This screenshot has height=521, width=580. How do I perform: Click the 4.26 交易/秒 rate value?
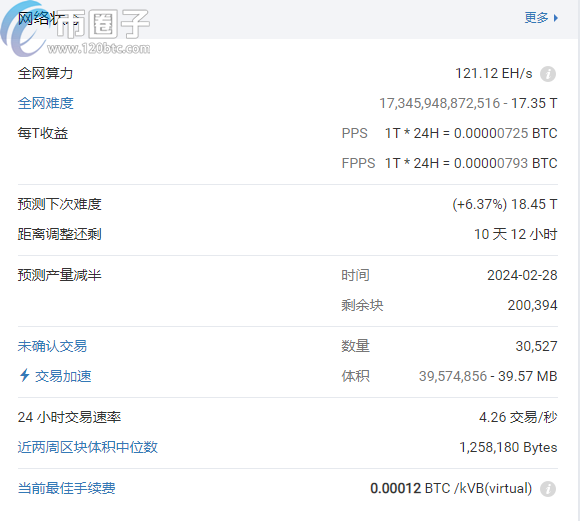(x=518, y=417)
